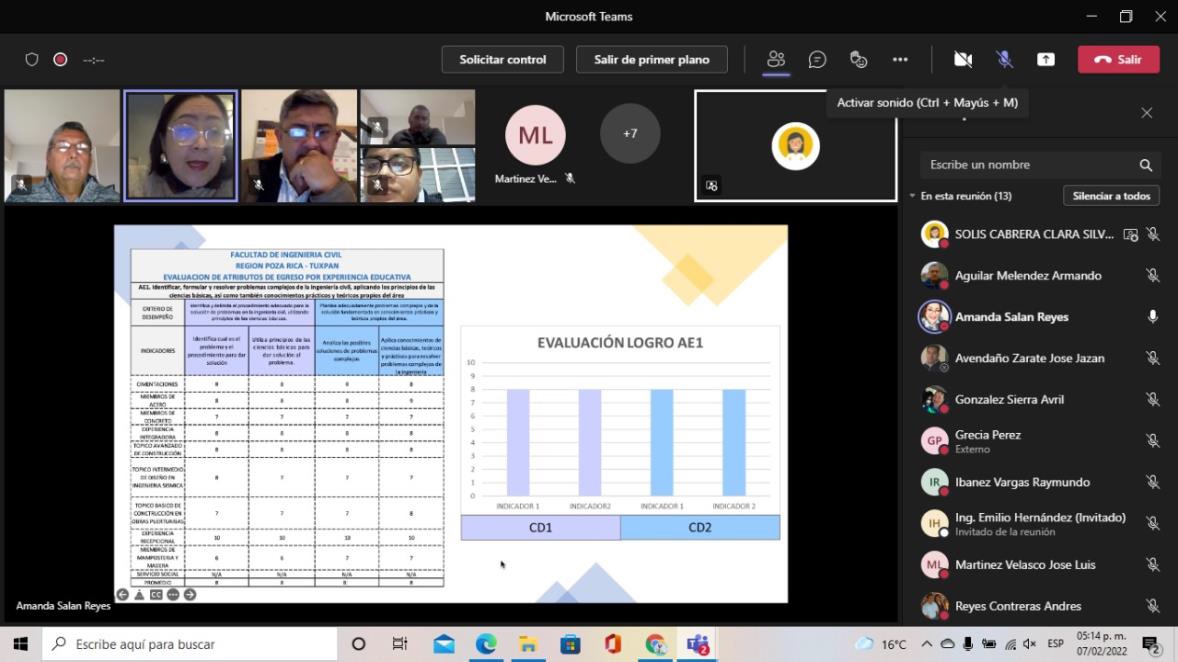This screenshot has width=1178, height=662.
Task: Select Gonzalez Sierra Avril in participants
Action: 1009,399
